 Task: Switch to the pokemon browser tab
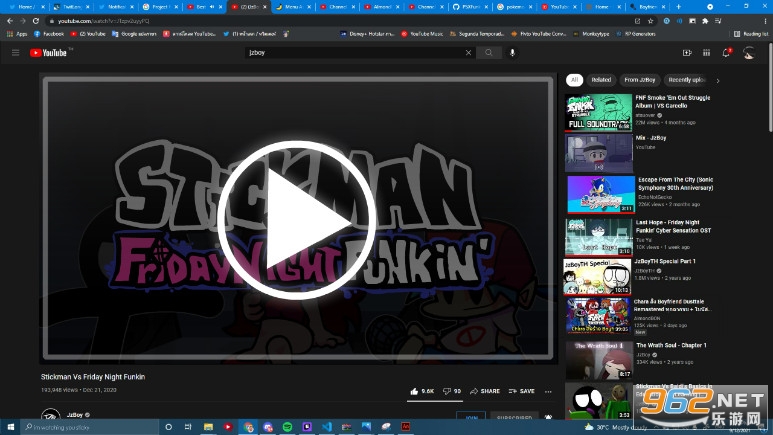pos(514,7)
